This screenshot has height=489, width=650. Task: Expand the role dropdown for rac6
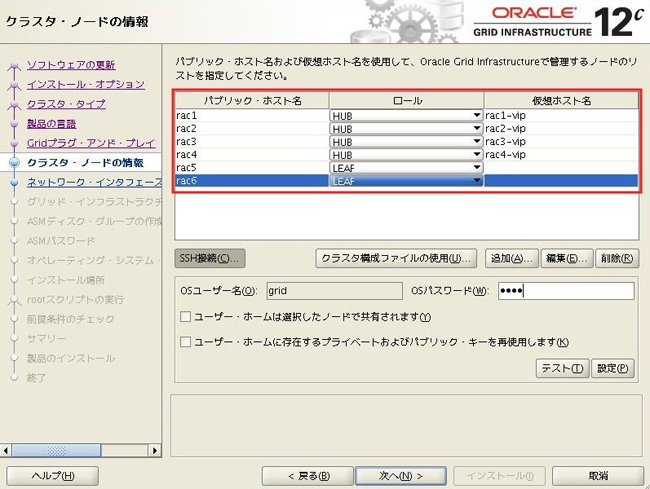(477, 181)
